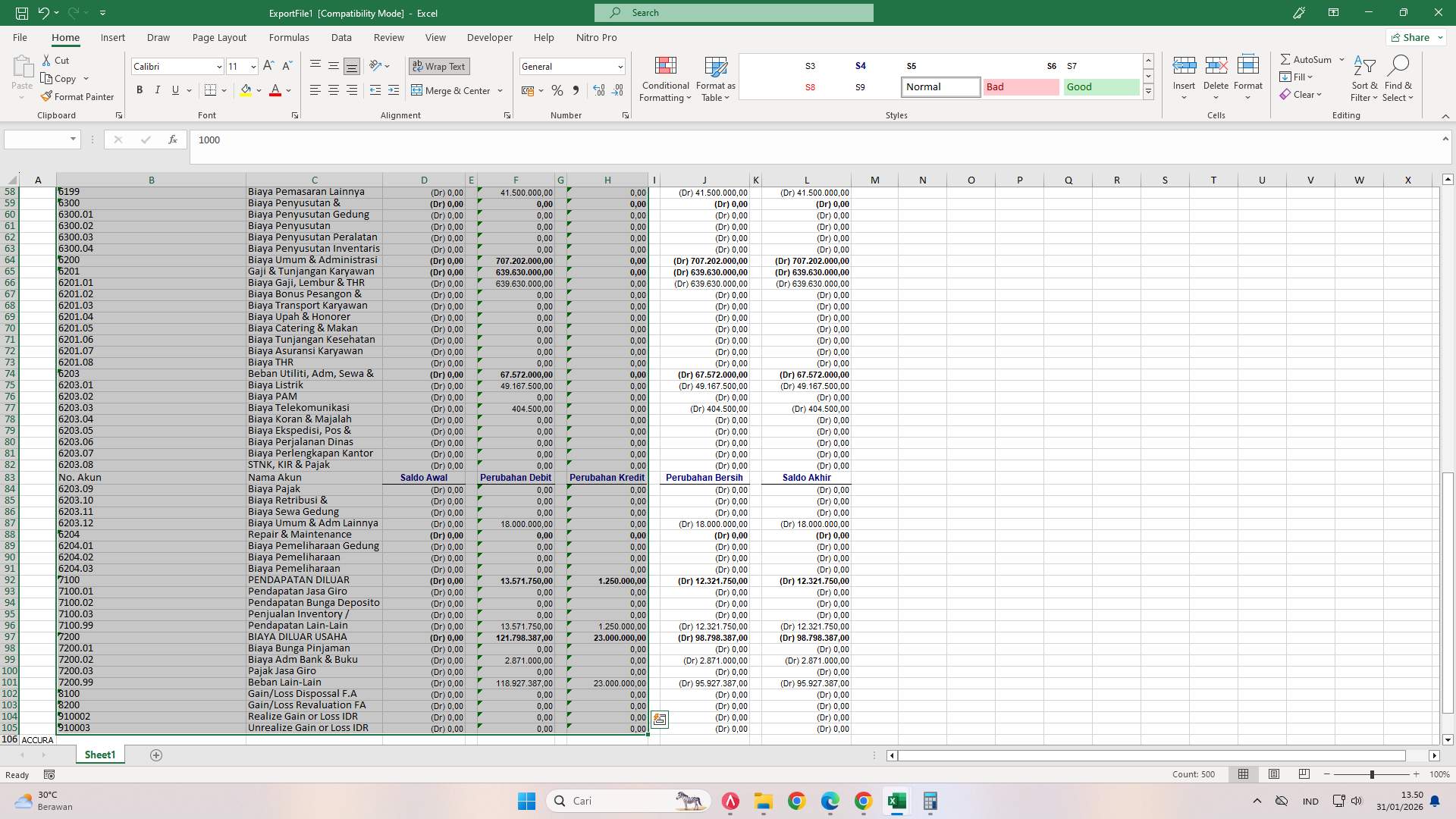Switch to the Formulas ribbon tab
This screenshot has height=819, width=1456.
coord(289,37)
